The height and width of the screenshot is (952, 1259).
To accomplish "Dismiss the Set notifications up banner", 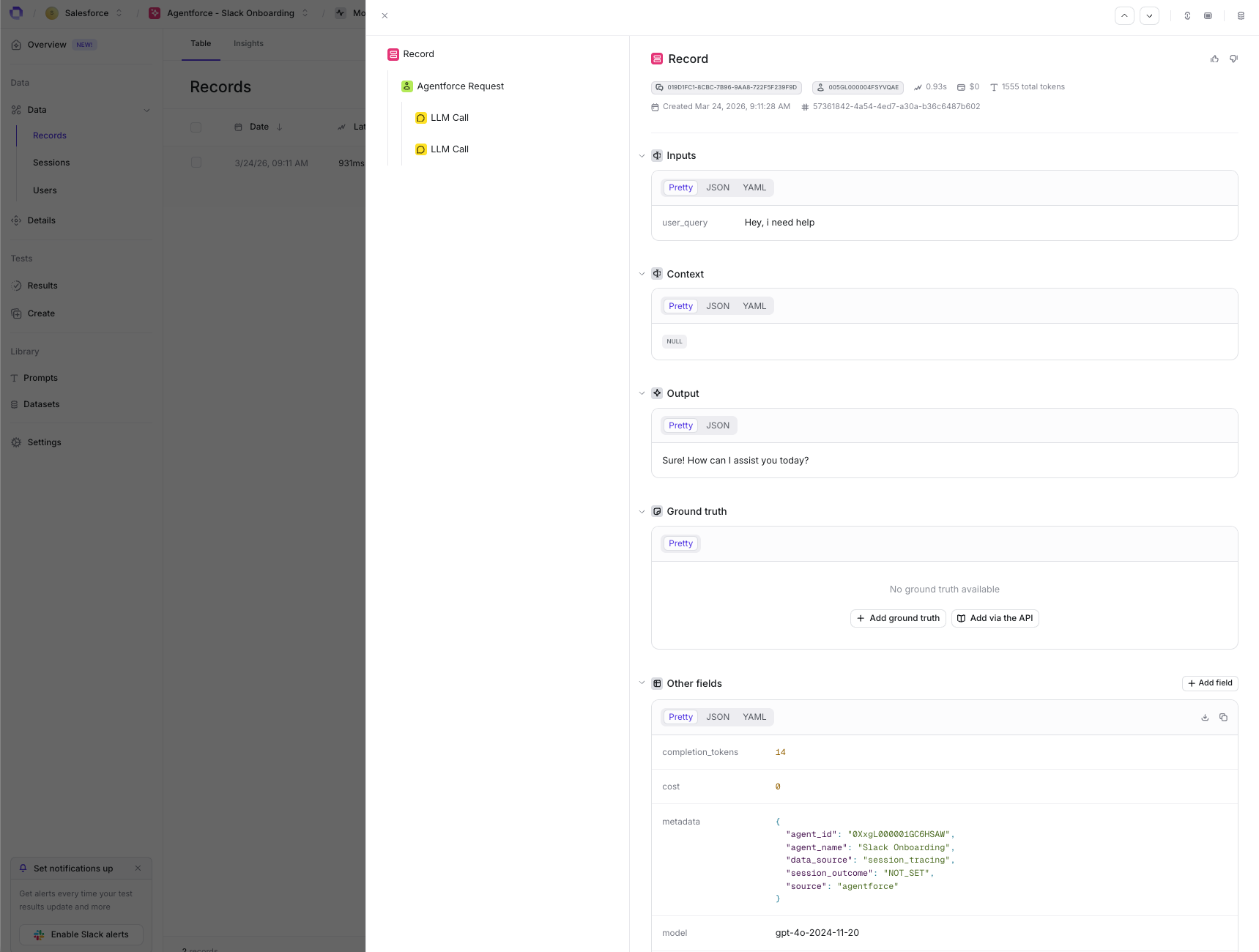I will 138,868.
